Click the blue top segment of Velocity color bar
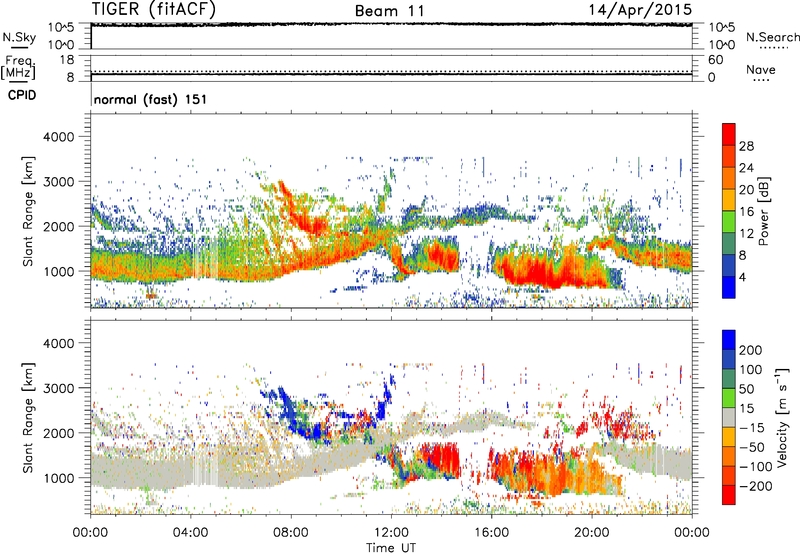This screenshot has height=554, width=800. click(x=729, y=340)
